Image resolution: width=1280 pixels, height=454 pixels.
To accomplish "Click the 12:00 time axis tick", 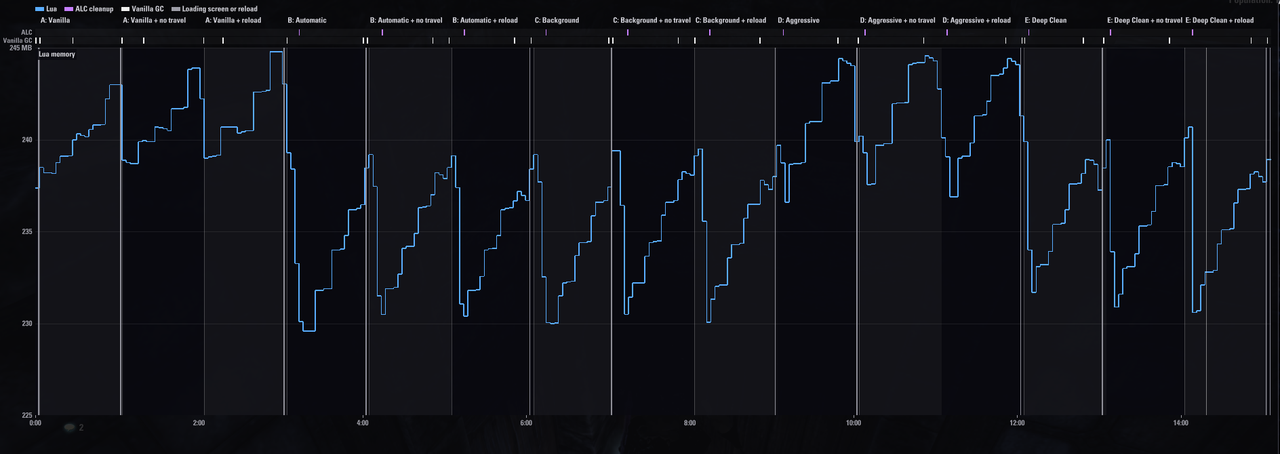I will [x=1017, y=424].
